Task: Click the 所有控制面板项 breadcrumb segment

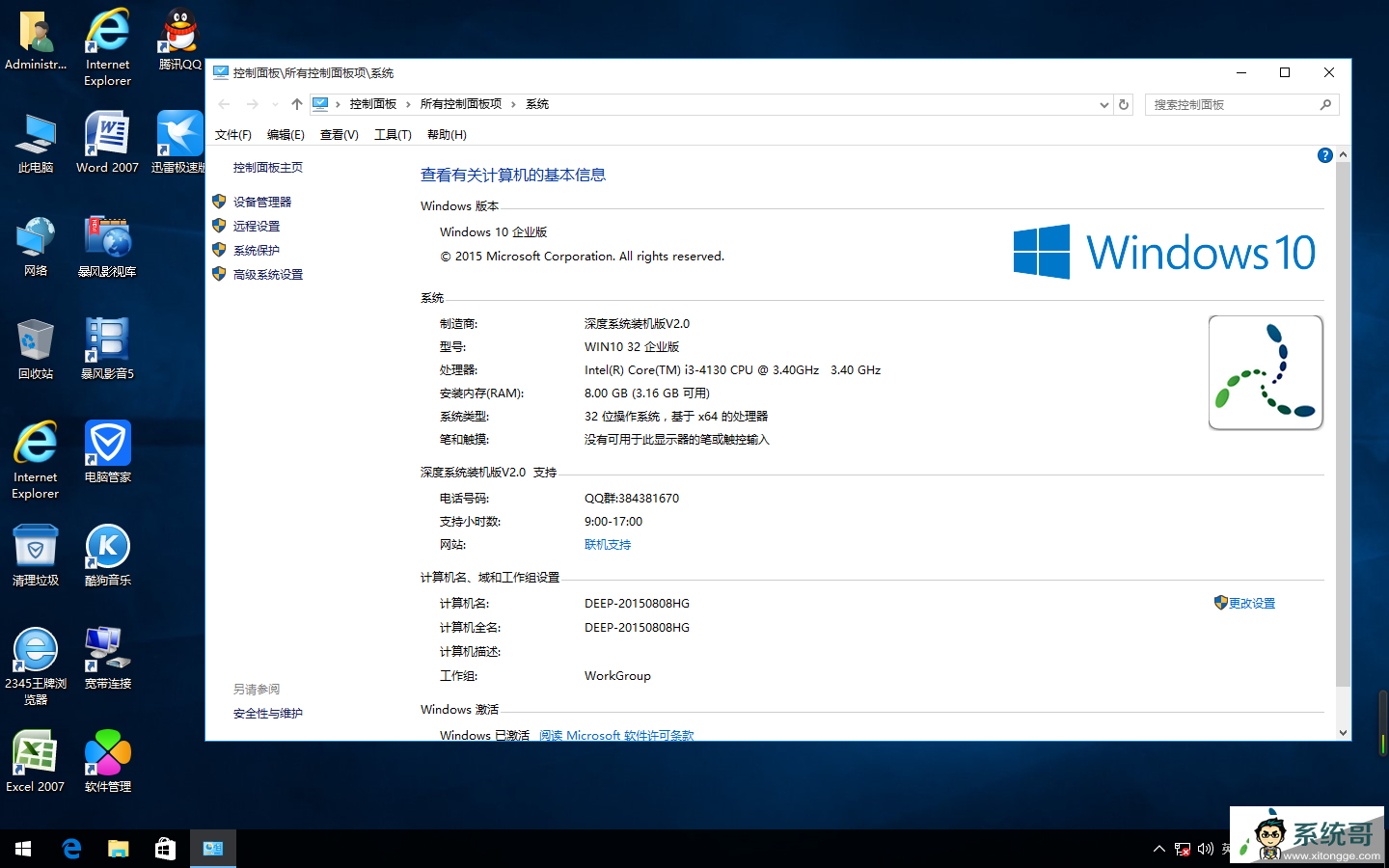Action: pos(460,104)
